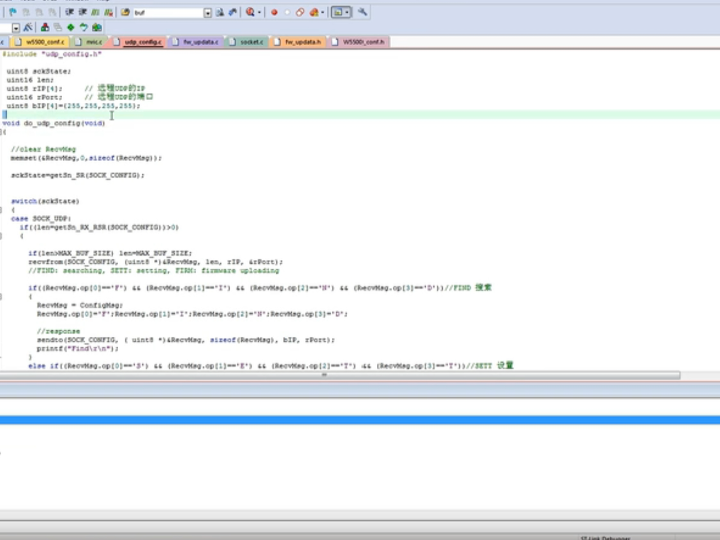Click the Pack Installer icon
The height and width of the screenshot is (540, 720).
[x=96, y=27]
